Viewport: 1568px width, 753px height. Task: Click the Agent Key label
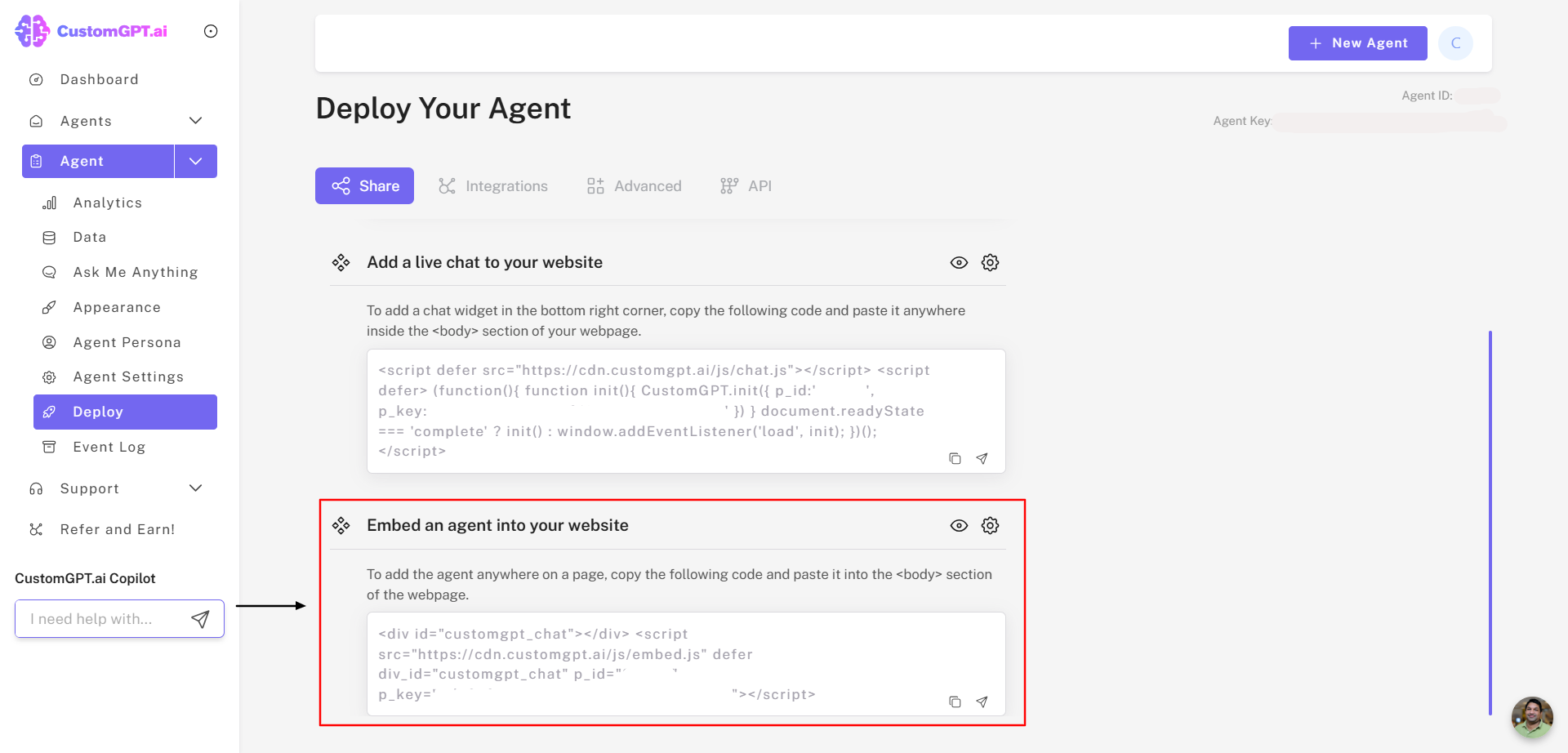[1242, 121]
